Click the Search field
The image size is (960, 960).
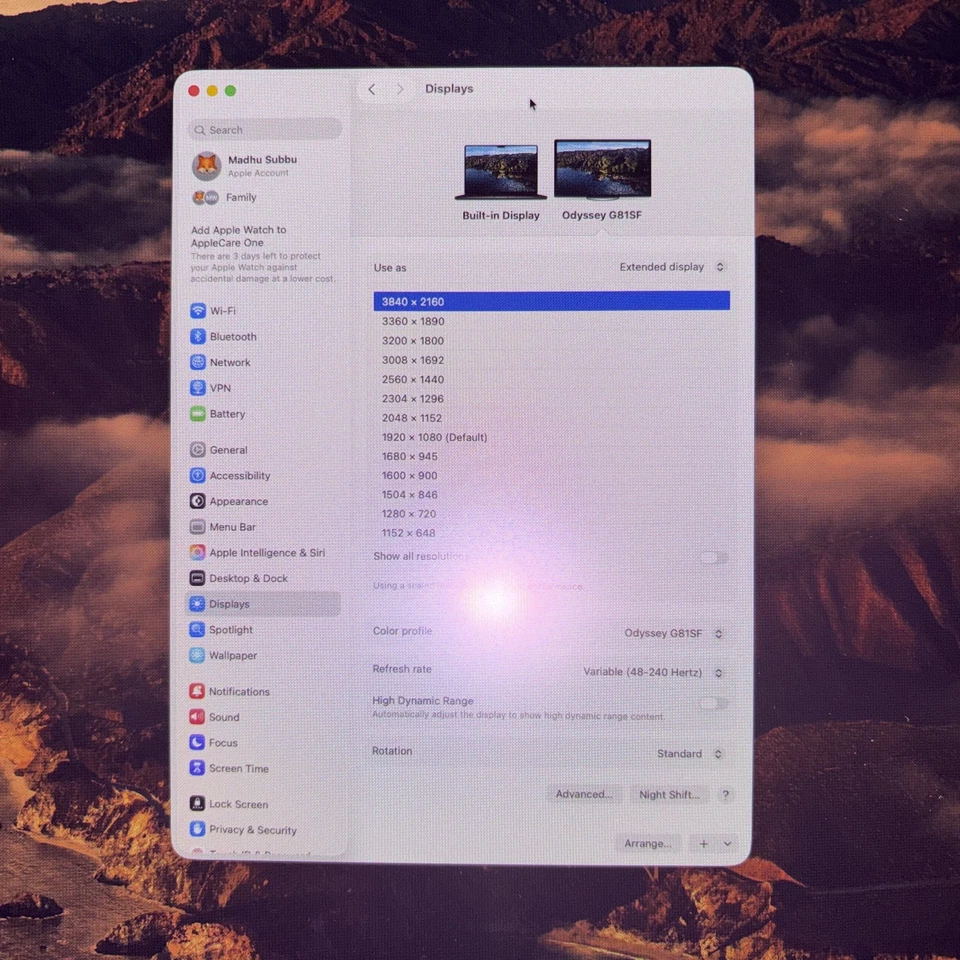264,130
